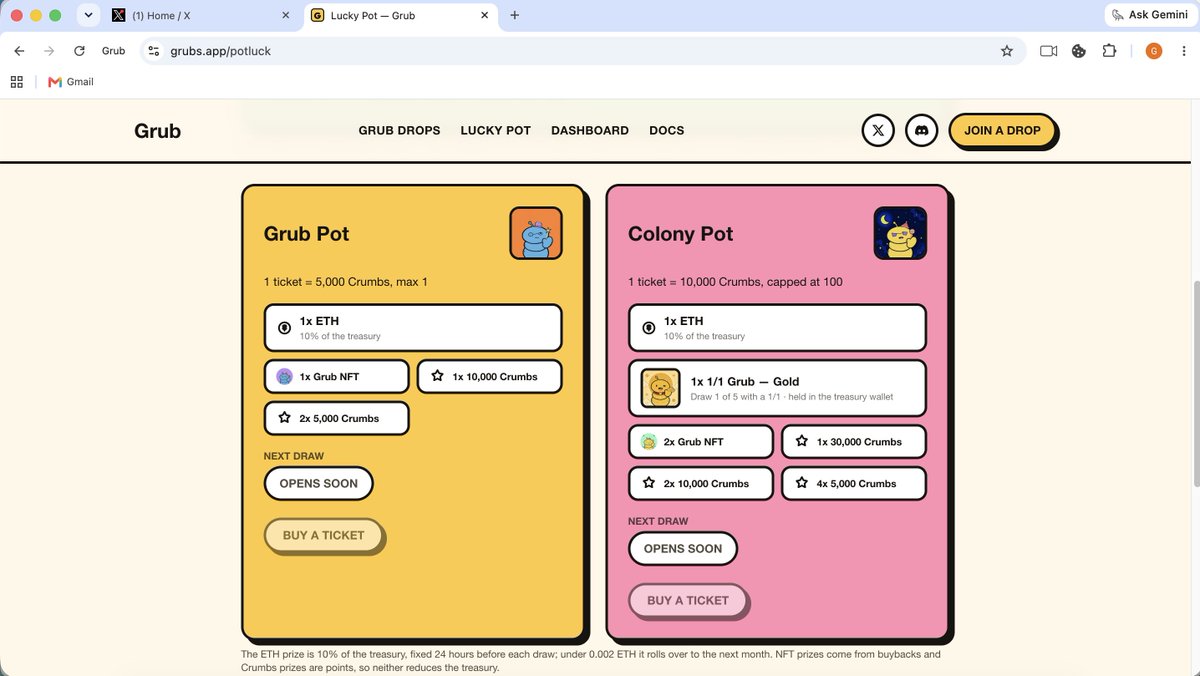
Task: Select the Lucky Pot — Grub tab
Action: tap(402, 15)
